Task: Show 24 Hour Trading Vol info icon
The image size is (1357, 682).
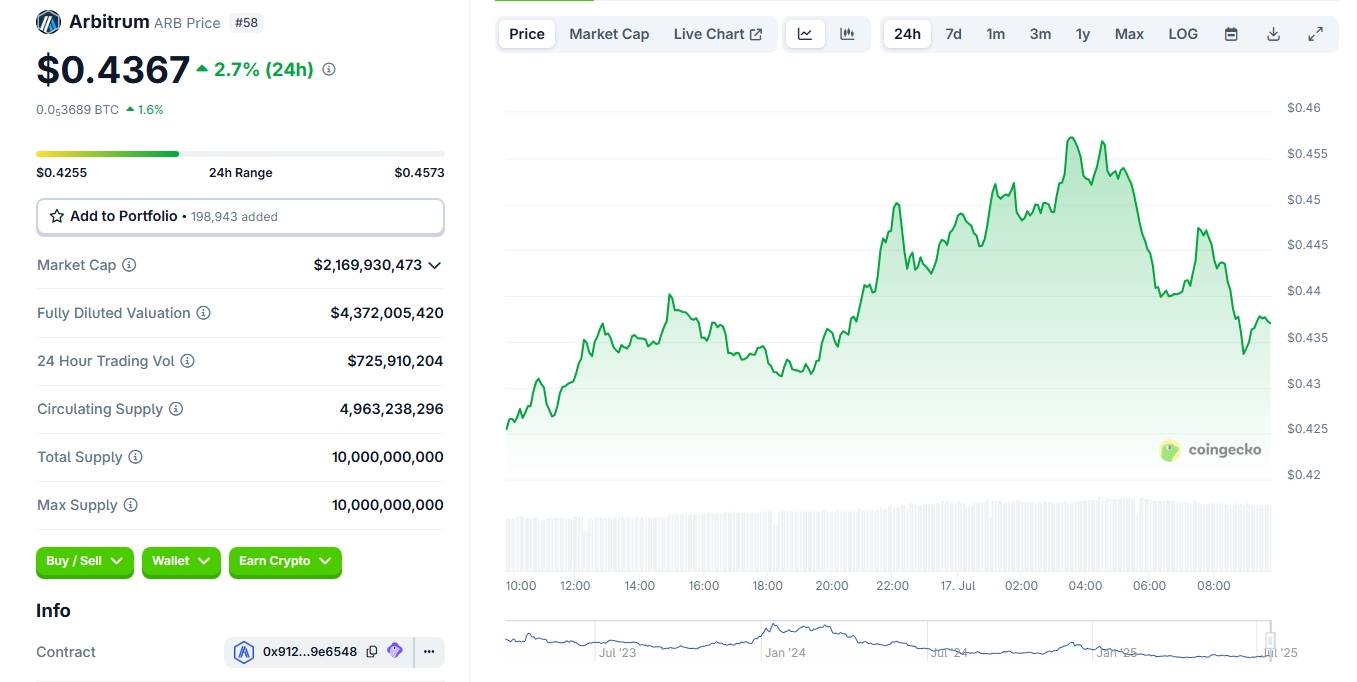Action: click(x=187, y=361)
